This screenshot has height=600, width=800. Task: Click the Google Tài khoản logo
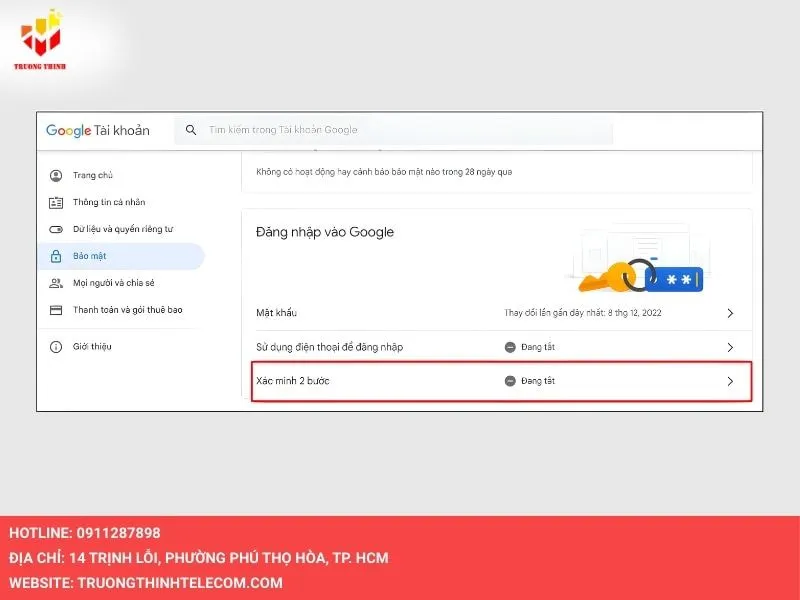tap(98, 130)
